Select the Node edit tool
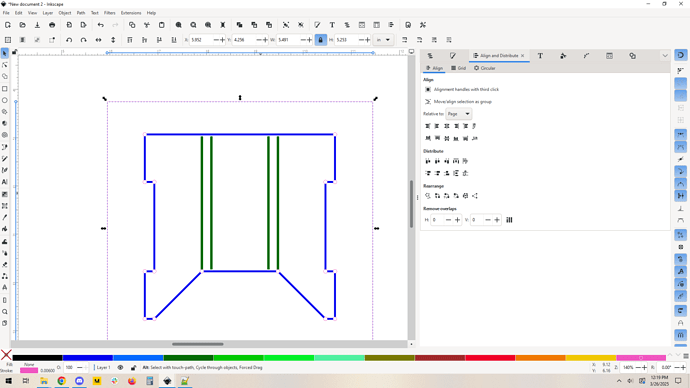The width and height of the screenshot is (690, 388). point(5,65)
